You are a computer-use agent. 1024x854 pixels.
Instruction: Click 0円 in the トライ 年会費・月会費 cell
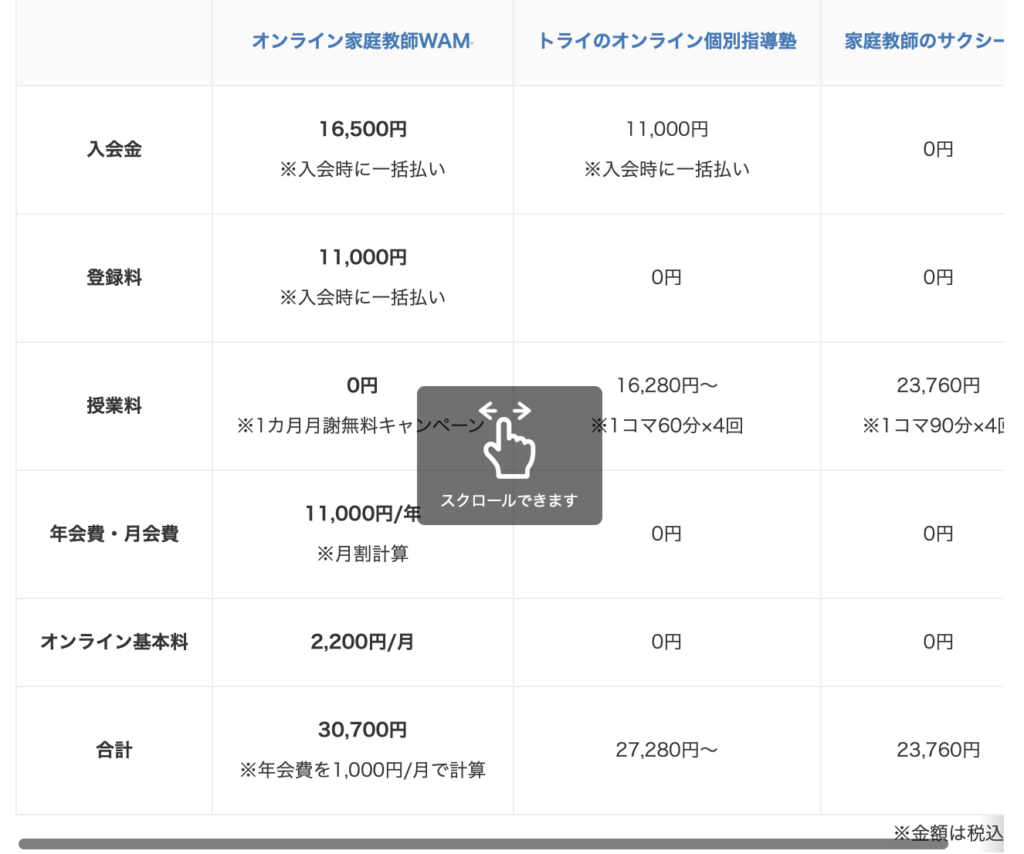pyautogui.click(x=666, y=533)
